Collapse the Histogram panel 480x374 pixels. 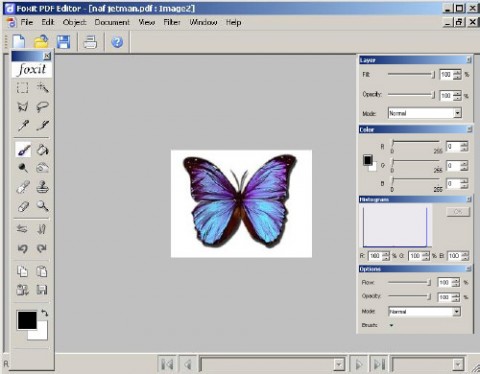[x=469, y=199]
